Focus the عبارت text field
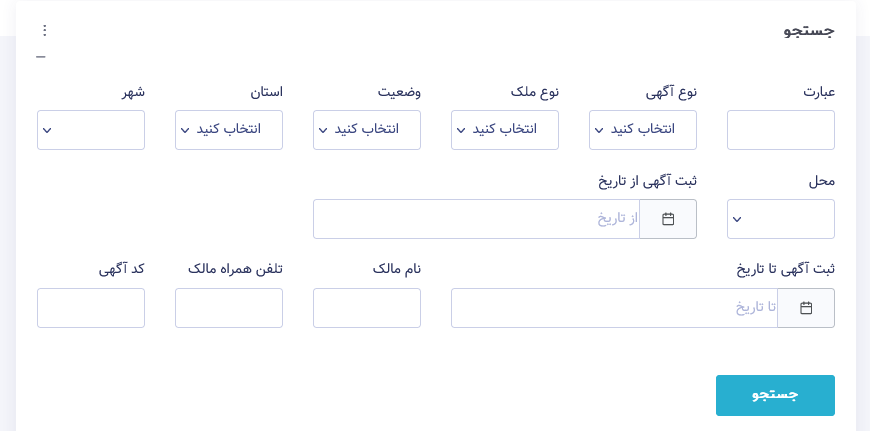This screenshot has width=870, height=431. point(781,130)
